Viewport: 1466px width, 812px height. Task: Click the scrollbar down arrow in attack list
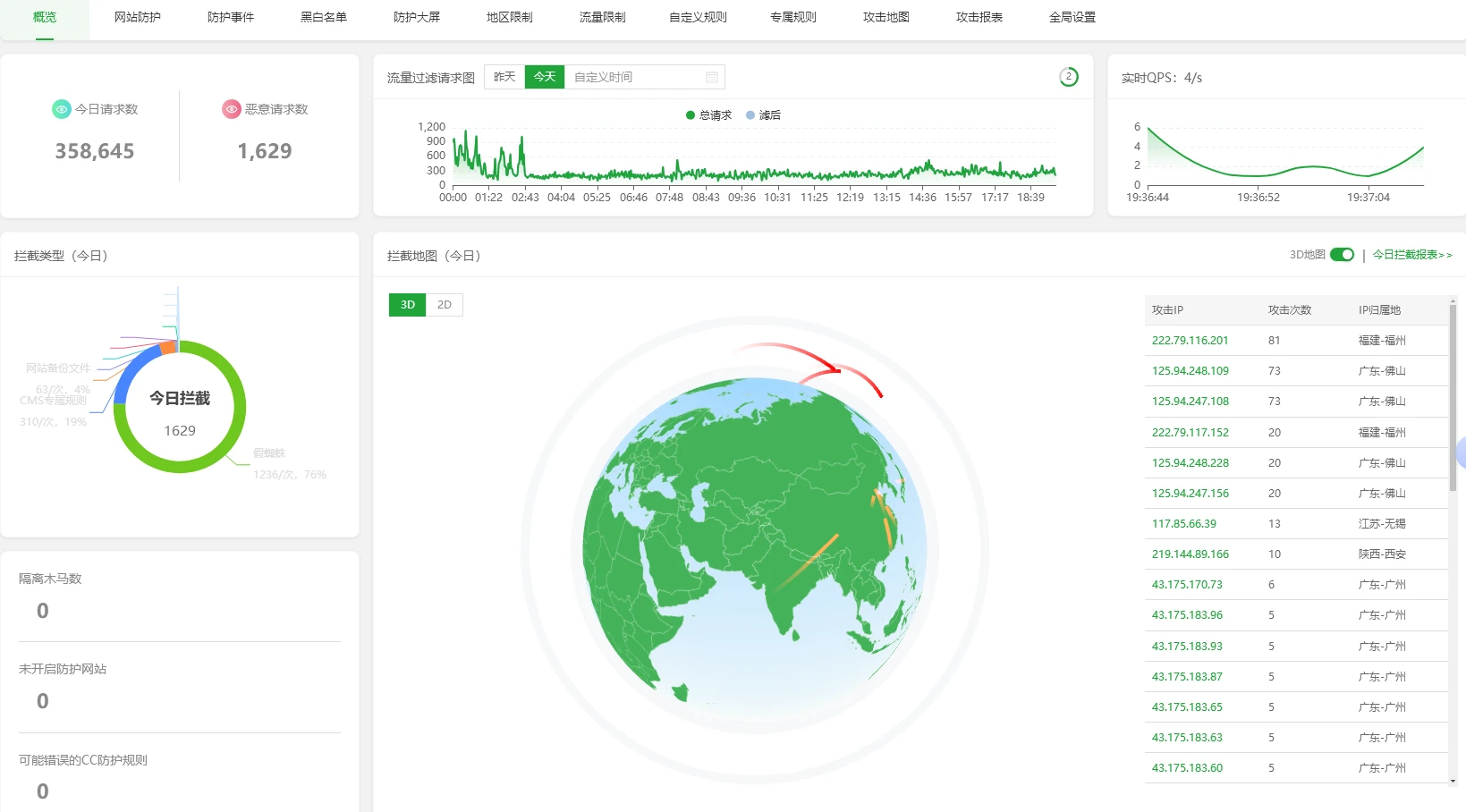[1453, 781]
